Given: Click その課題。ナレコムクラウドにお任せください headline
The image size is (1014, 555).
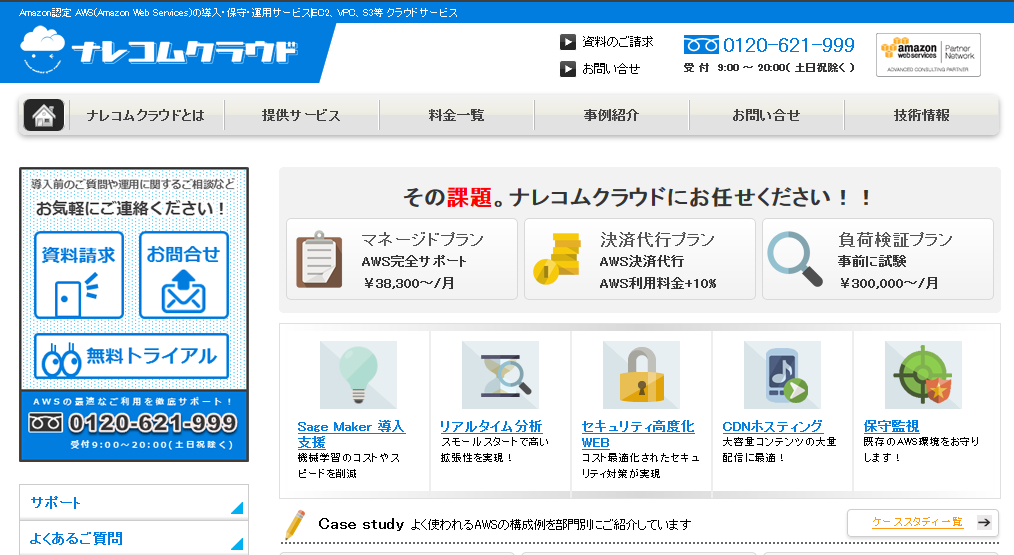Looking at the screenshot, I should [x=636, y=197].
